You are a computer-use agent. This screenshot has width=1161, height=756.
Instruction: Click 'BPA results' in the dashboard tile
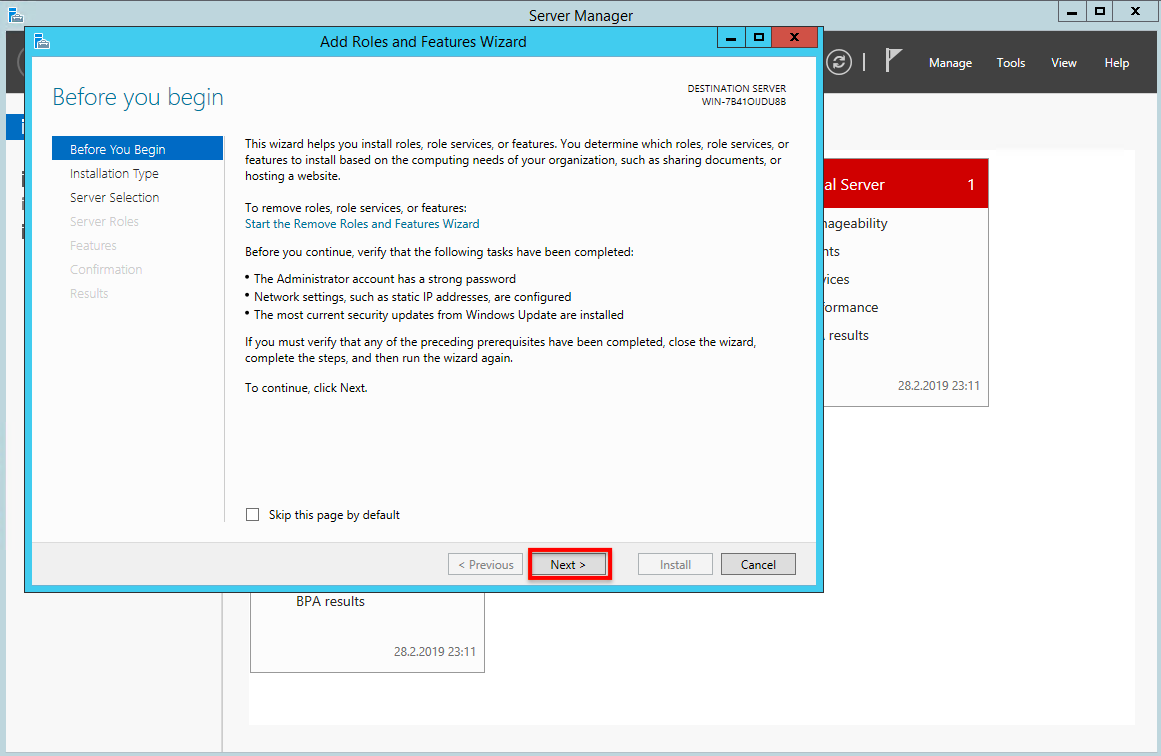tap(330, 601)
